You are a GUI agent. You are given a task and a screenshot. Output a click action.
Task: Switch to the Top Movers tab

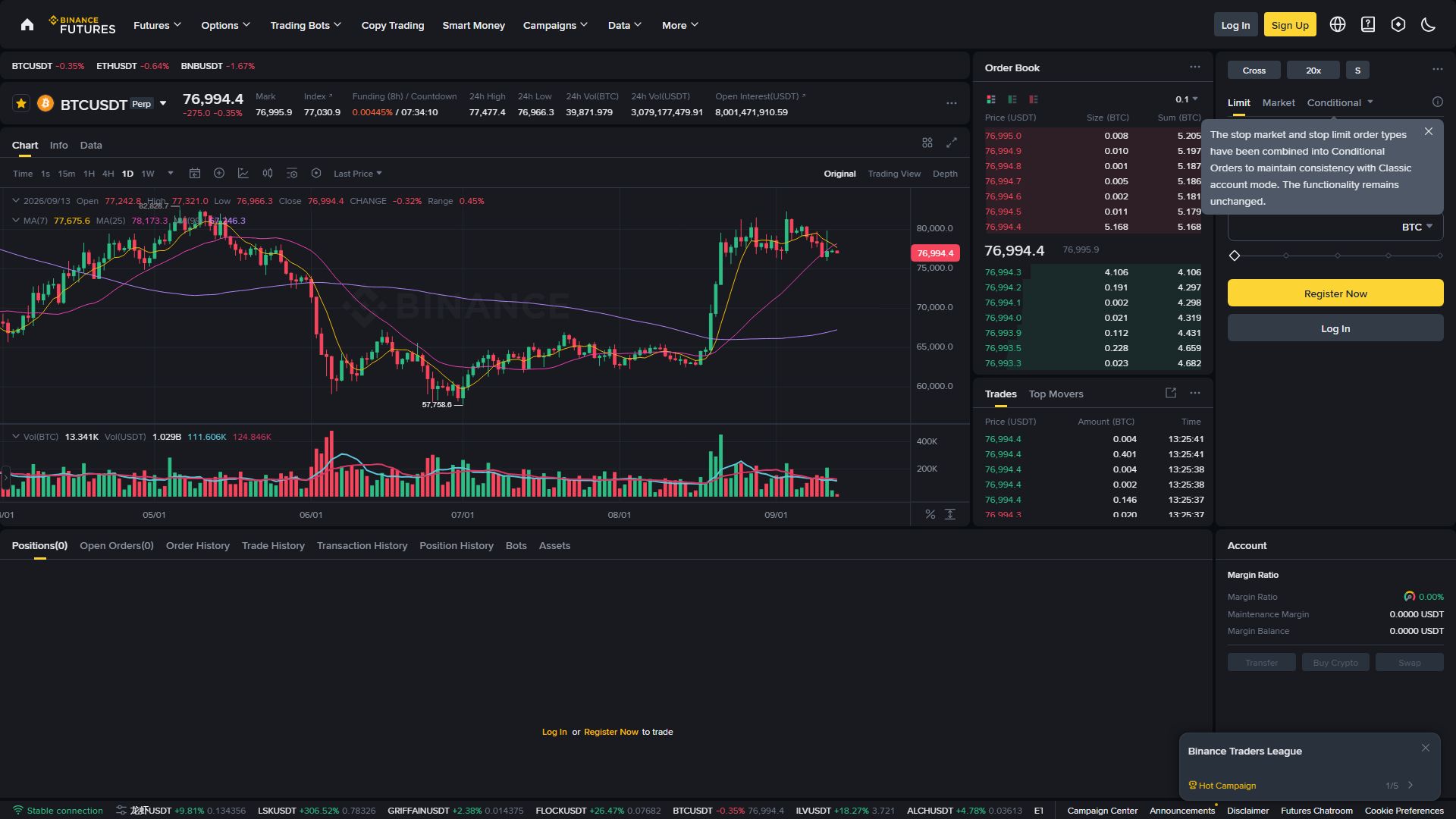pyautogui.click(x=1056, y=394)
